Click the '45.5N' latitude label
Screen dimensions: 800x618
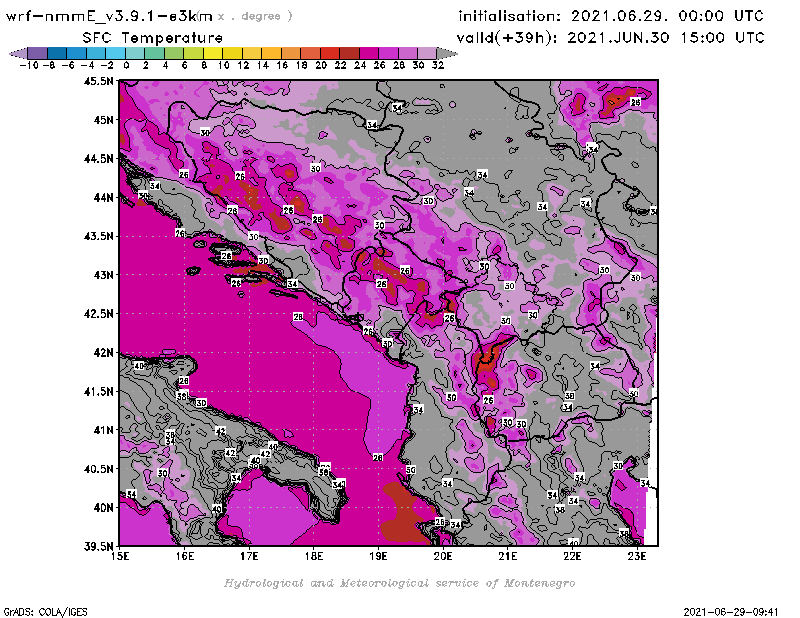pos(98,81)
